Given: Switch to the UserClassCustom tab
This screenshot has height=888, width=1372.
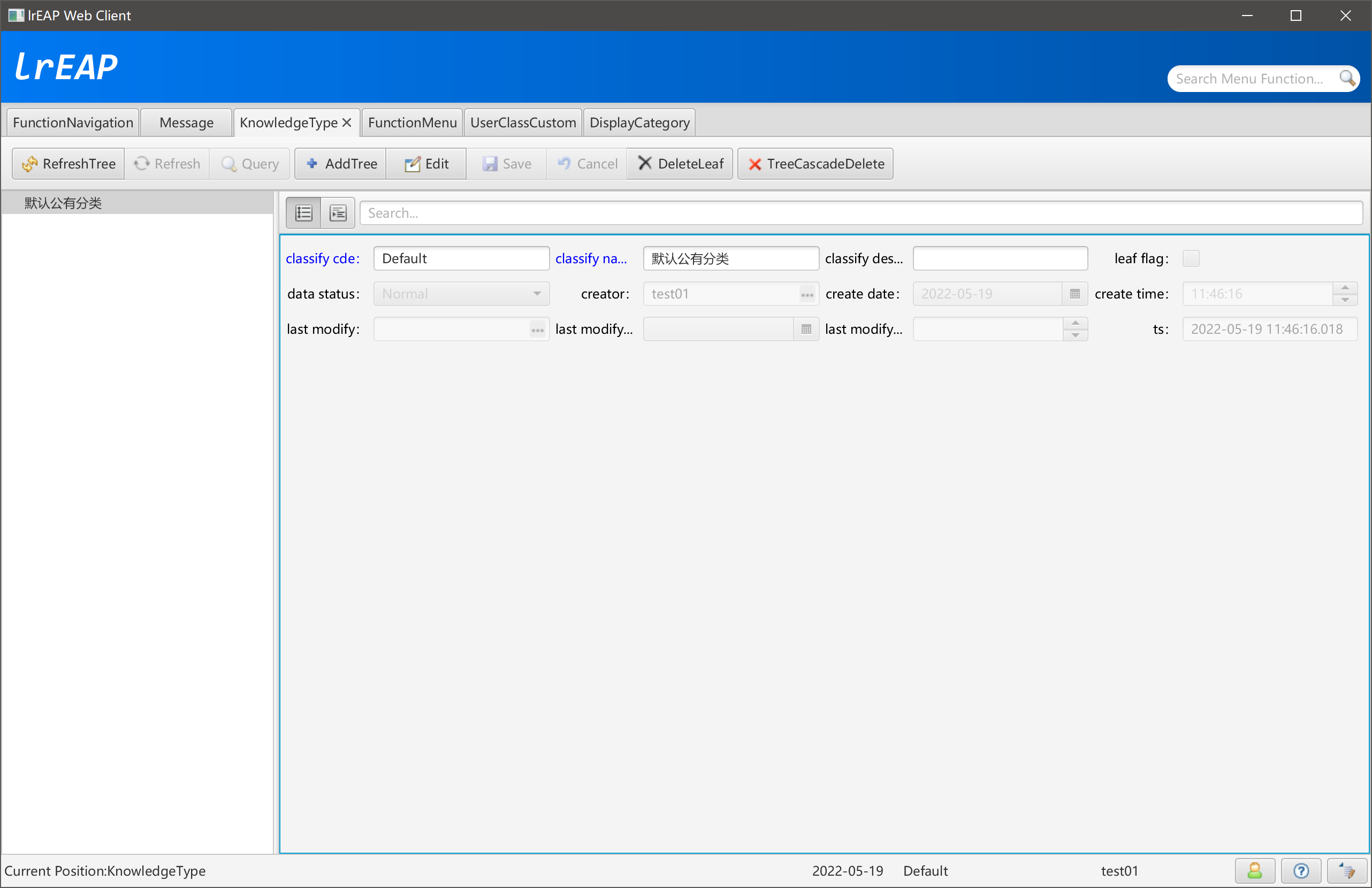Looking at the screenshot, I should pos(523,123).
